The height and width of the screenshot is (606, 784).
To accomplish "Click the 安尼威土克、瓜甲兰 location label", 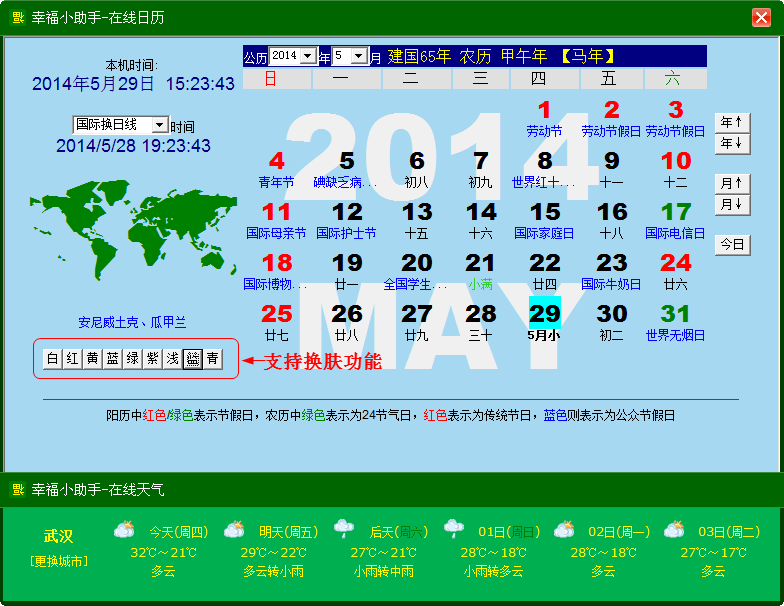I will point(132,322).
